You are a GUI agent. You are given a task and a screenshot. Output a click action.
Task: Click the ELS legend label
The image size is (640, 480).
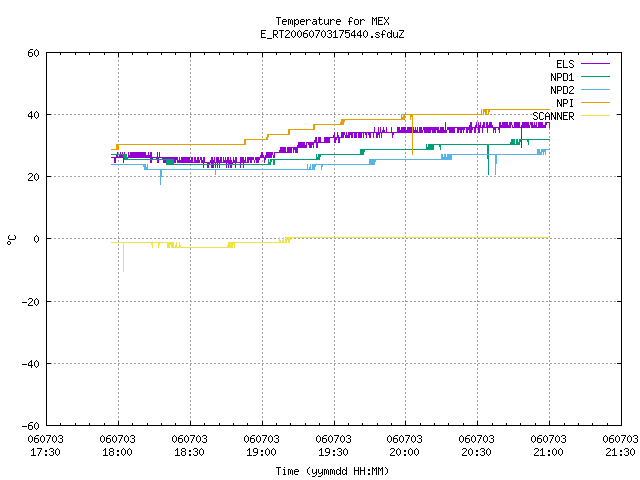pos(565,64)
